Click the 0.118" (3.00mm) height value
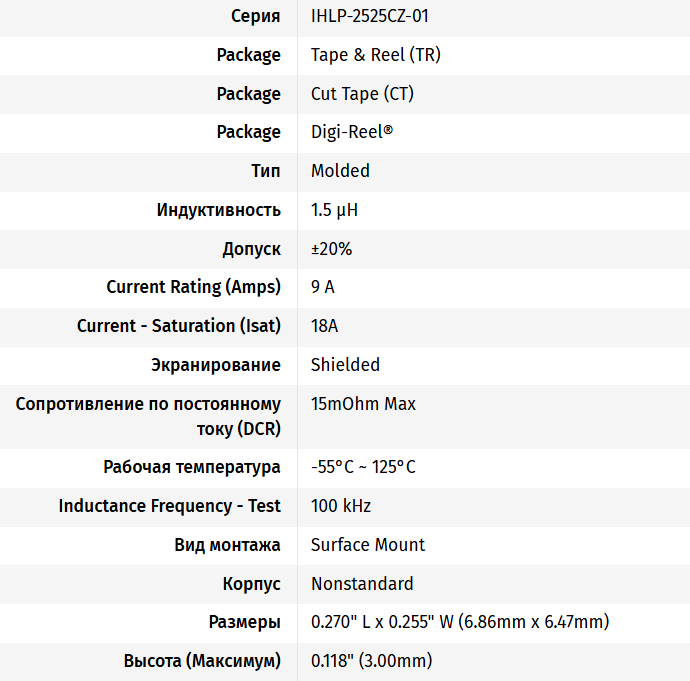Image resolution: width=690 pixels, height=681 pixels. pos(371,661)
